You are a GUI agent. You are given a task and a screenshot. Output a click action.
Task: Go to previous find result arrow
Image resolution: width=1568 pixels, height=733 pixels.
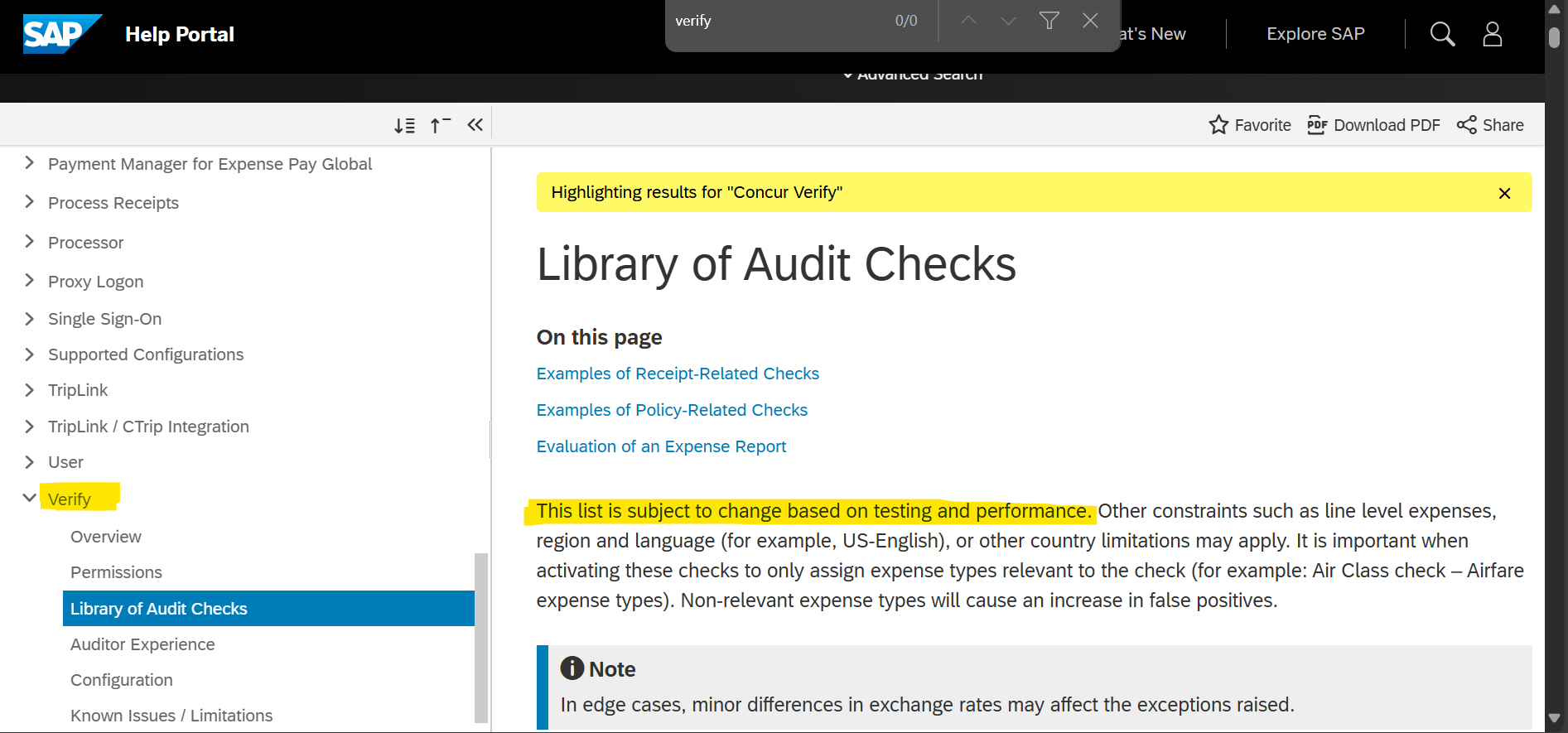(968, 21)
